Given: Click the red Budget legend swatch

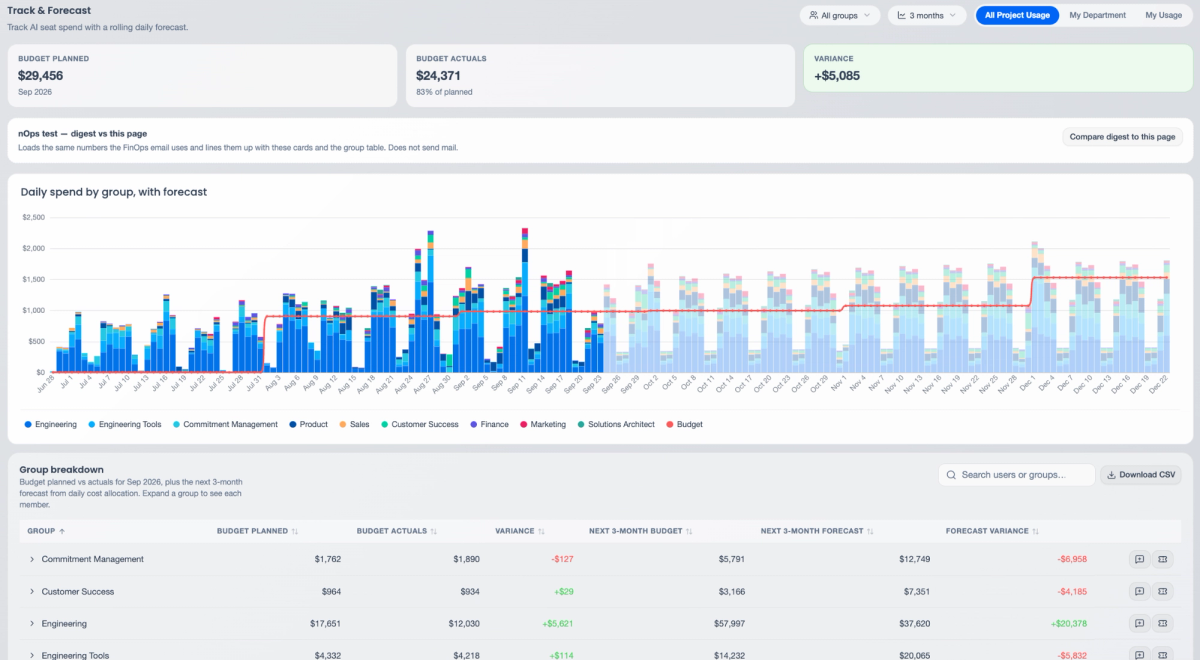Looking at the screenshot, I should (x=669, y=424).
